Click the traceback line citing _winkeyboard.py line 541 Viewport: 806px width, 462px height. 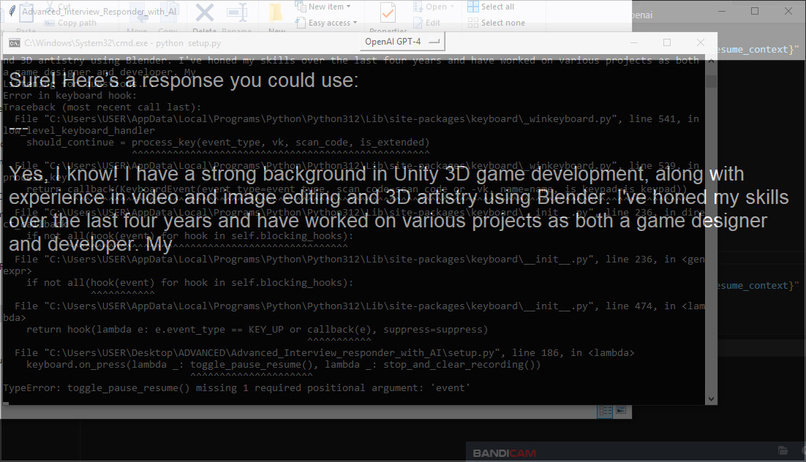357,119
